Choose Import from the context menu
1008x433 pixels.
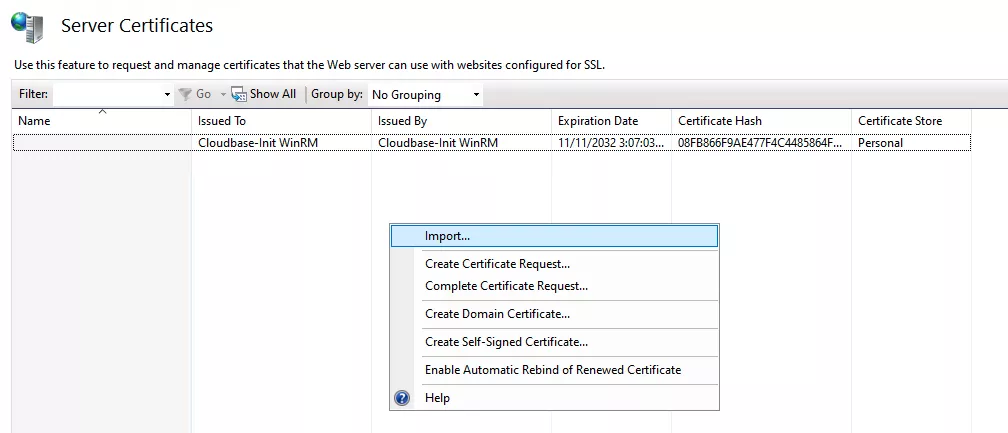(447, 236)
